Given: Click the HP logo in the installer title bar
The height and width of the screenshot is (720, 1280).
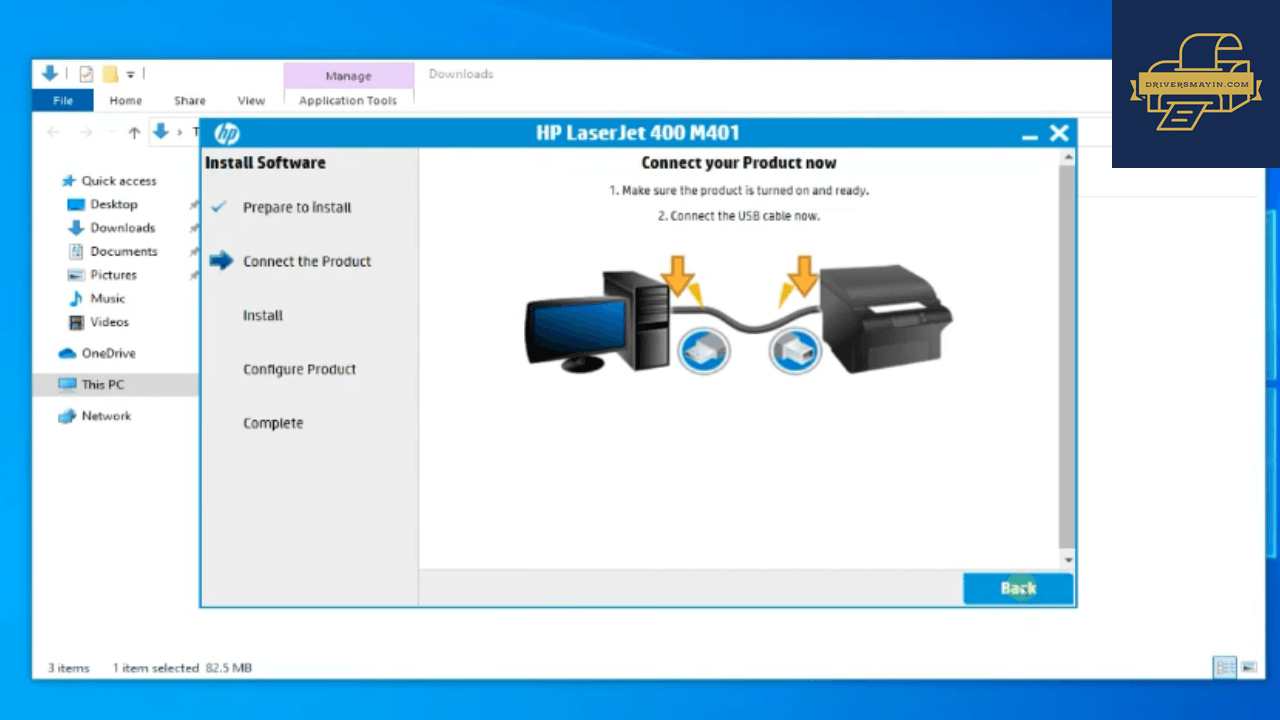Looking at the screenshot, I should [x=227, y=134].
